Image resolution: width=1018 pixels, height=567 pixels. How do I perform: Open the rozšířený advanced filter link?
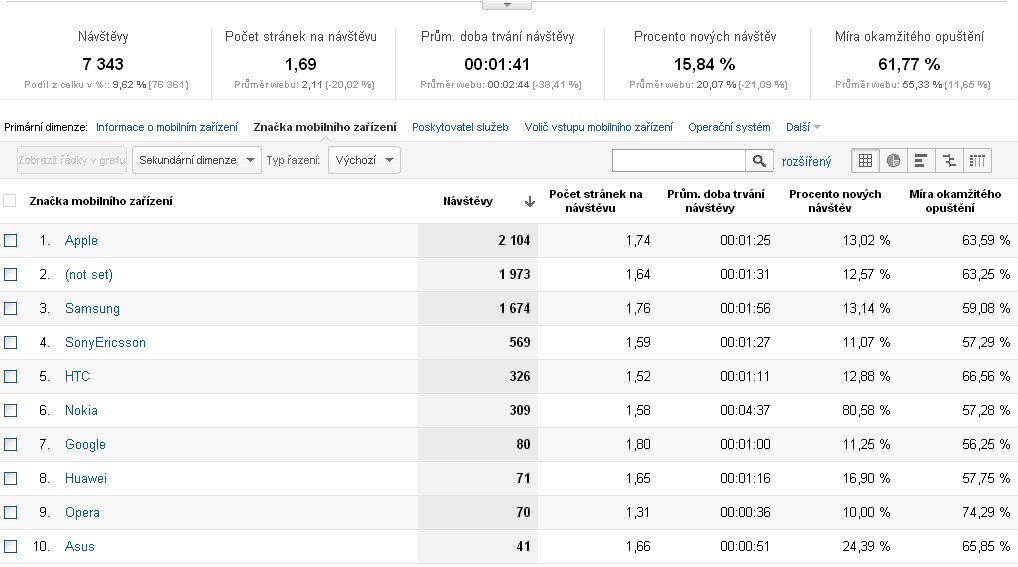[806, 161]
